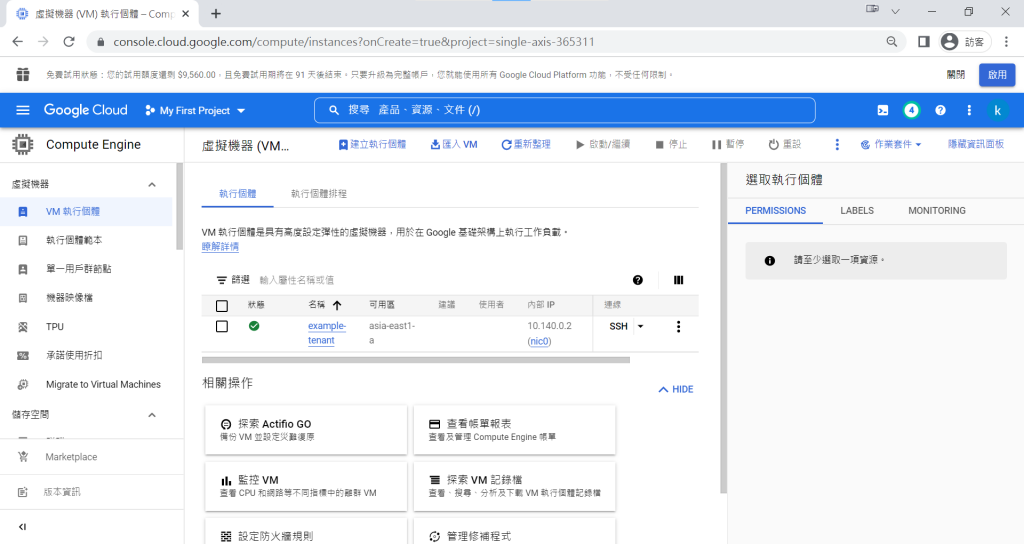Click 隱藏資訊面板 hide info panel
Viewport: 1024px width, 544px height.
coord(976,144)
